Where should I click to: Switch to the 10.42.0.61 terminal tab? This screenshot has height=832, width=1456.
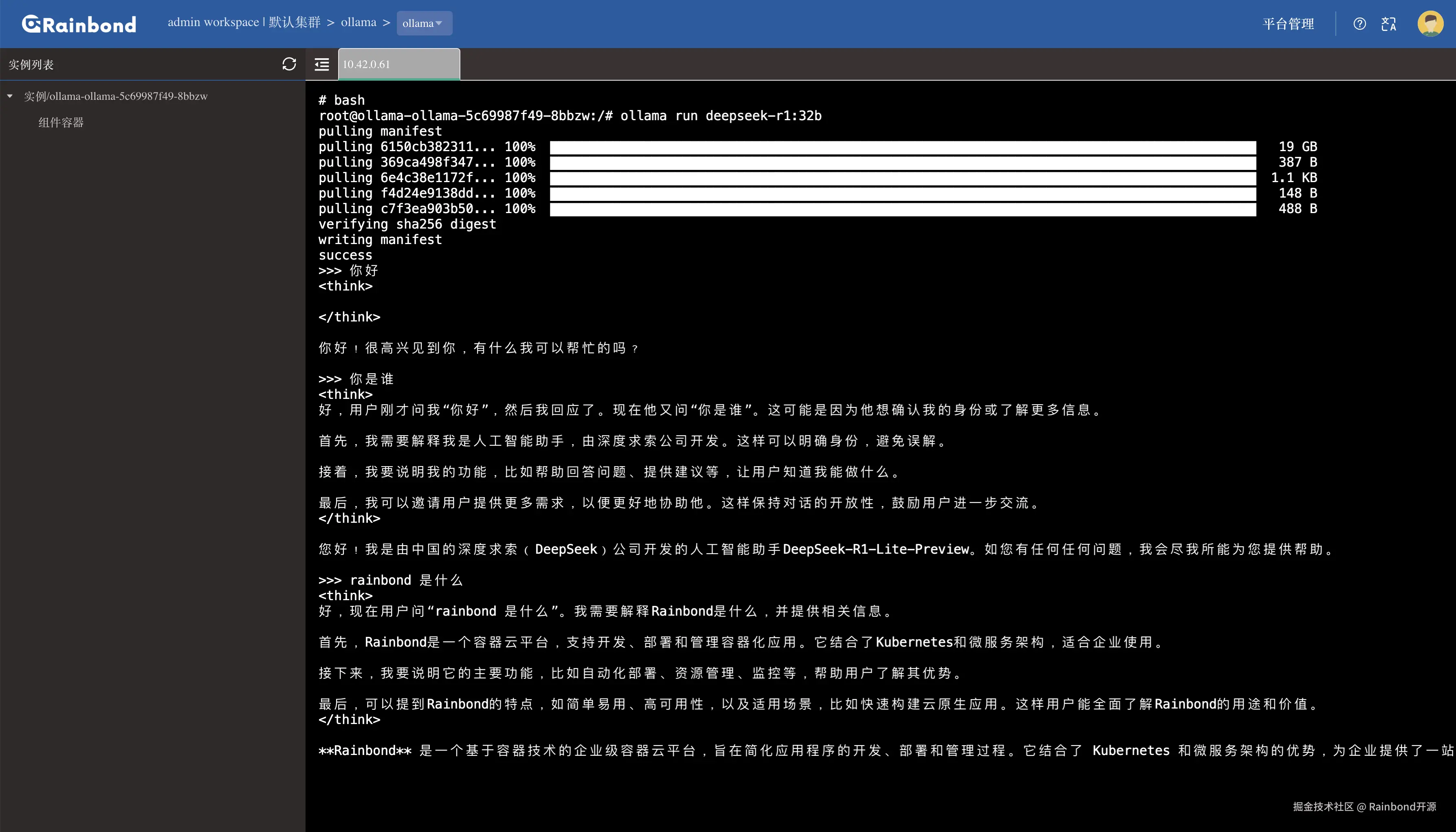click(x=399, y=64)
